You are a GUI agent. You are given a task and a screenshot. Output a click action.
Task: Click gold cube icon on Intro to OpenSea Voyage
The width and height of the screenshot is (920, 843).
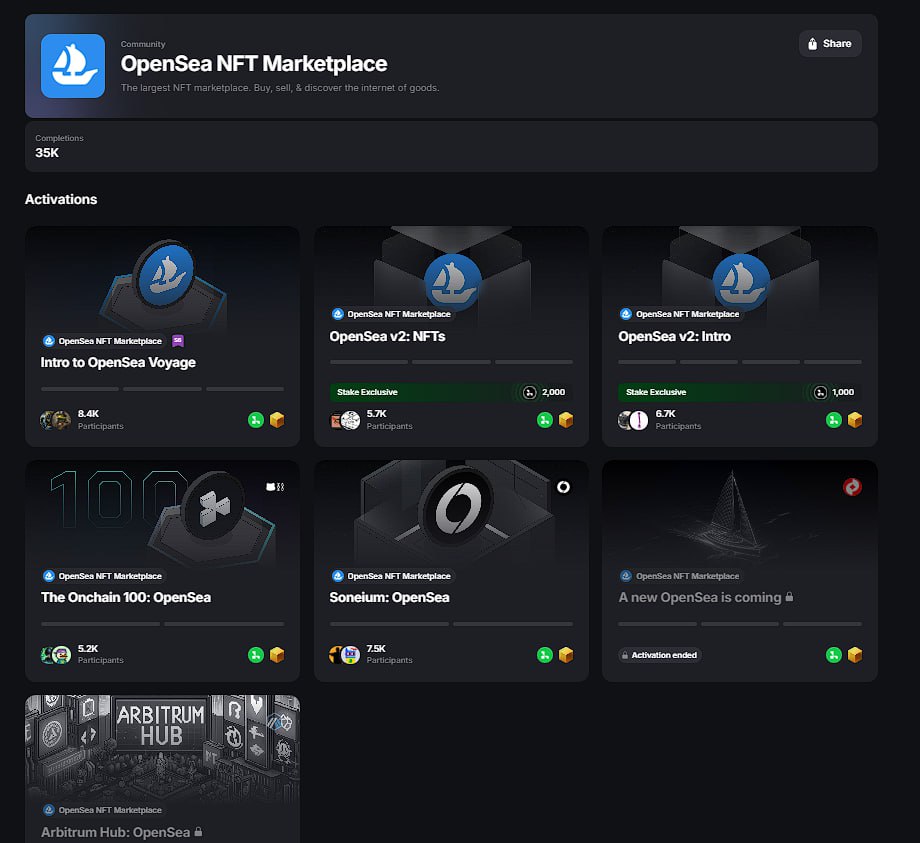[x=277, y=420]
